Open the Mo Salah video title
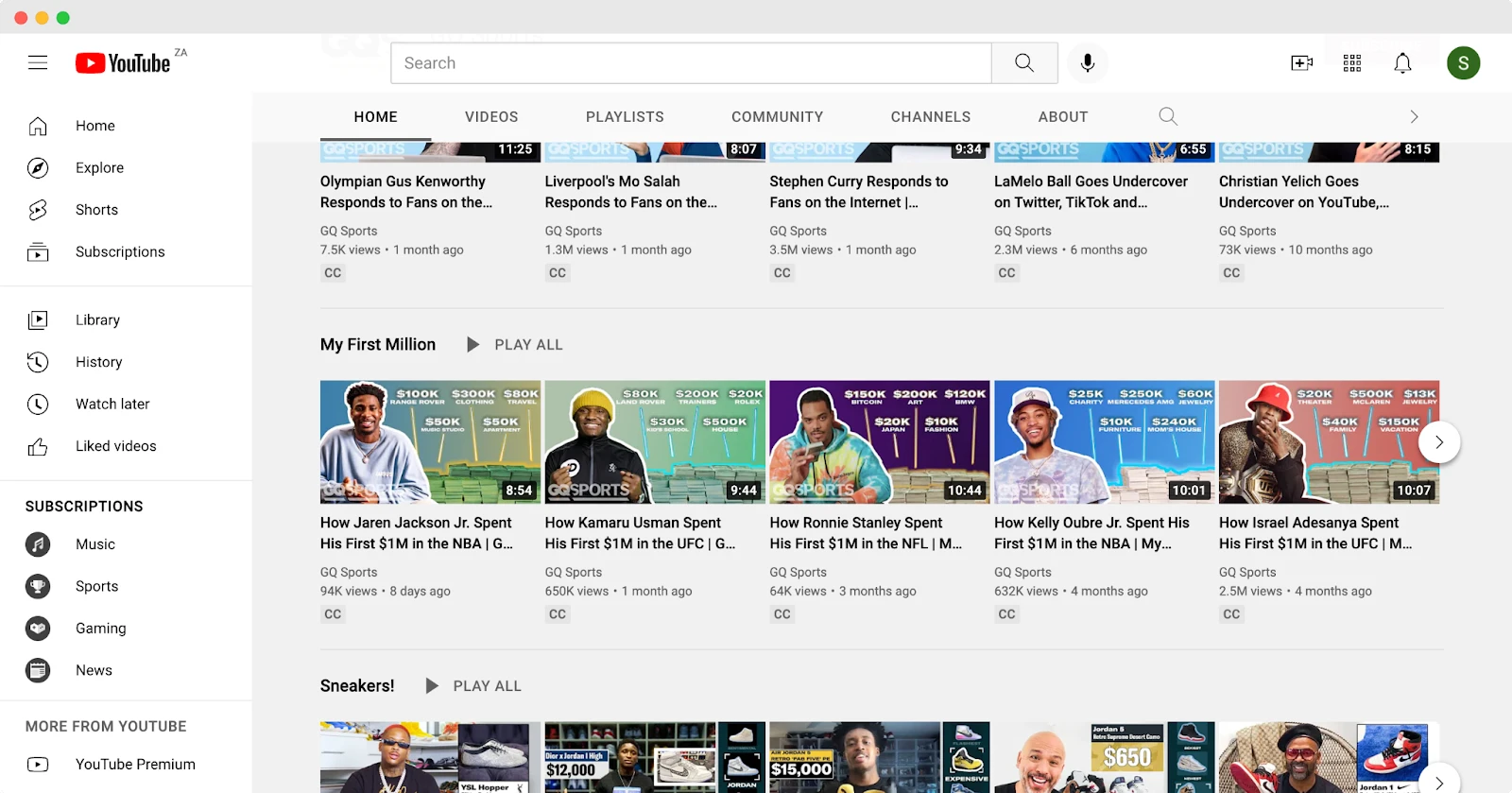The height and width of the screenshot is (793, 1512). (x=631, y=192)
